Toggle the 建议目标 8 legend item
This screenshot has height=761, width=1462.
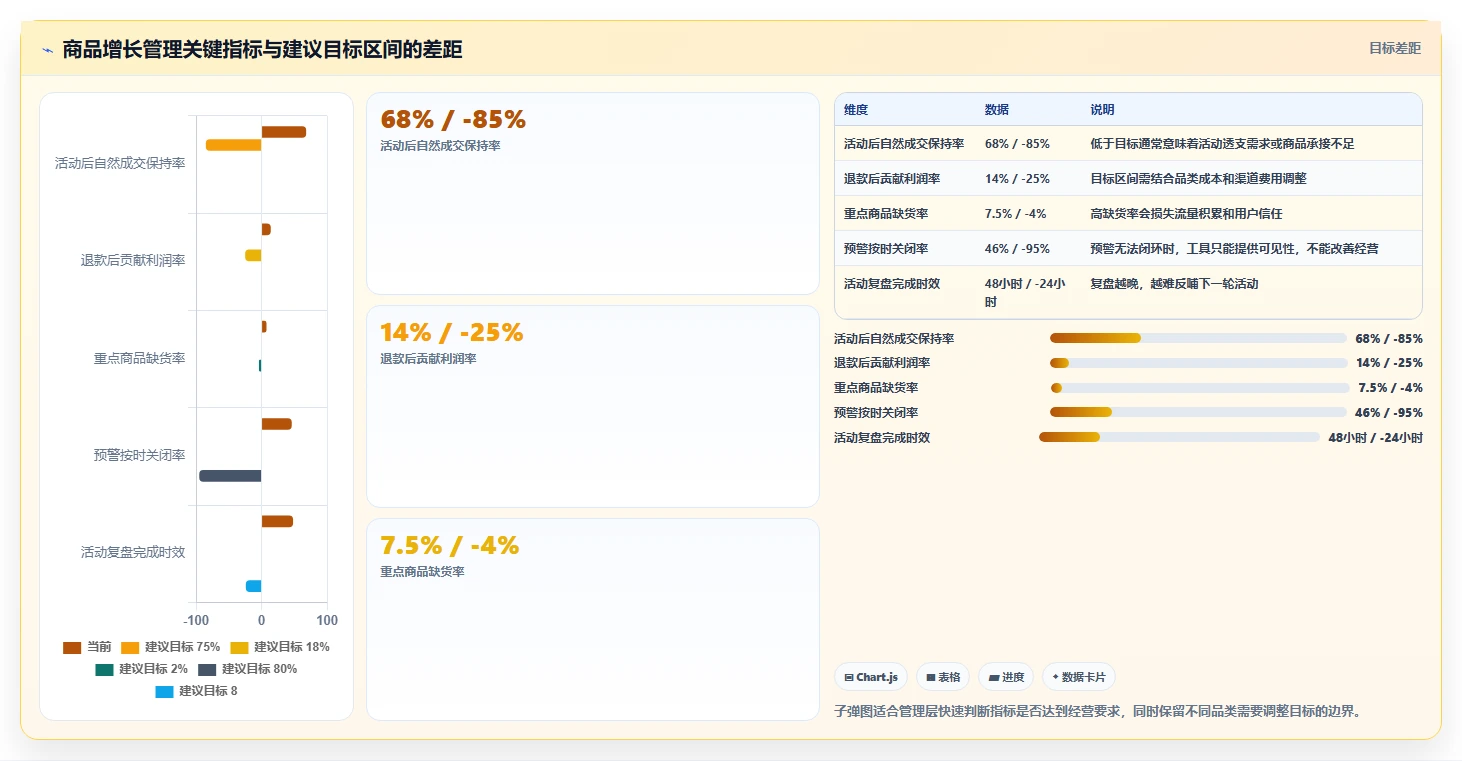coord(196,691)
